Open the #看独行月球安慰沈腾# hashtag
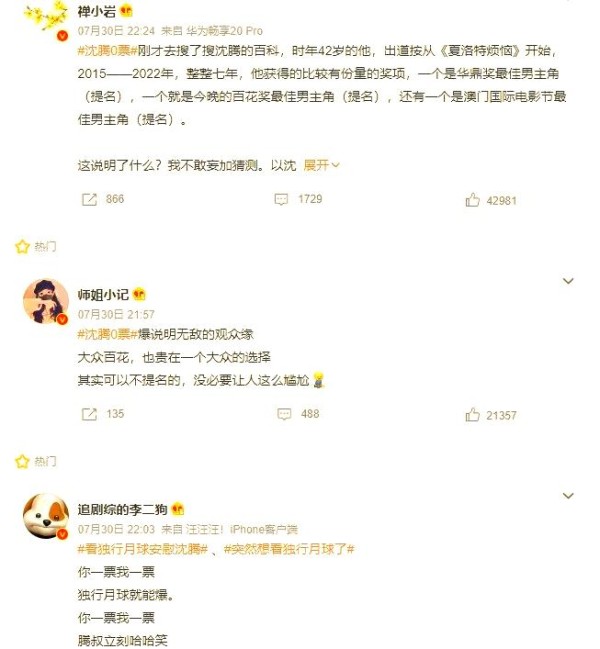The image size is (600, 649). (x=142, y=549)
